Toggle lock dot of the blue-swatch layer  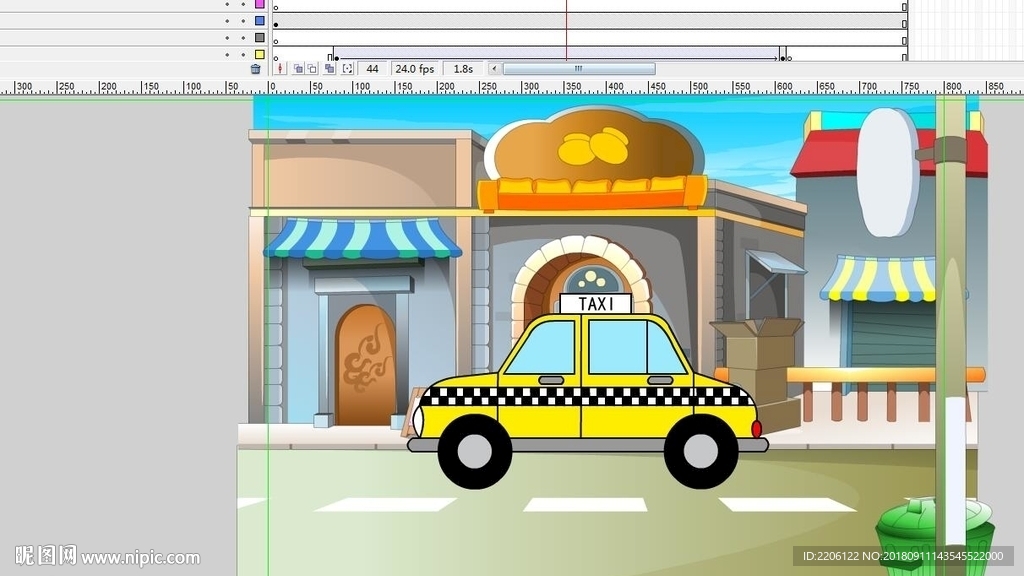click(x=243, y=21)
